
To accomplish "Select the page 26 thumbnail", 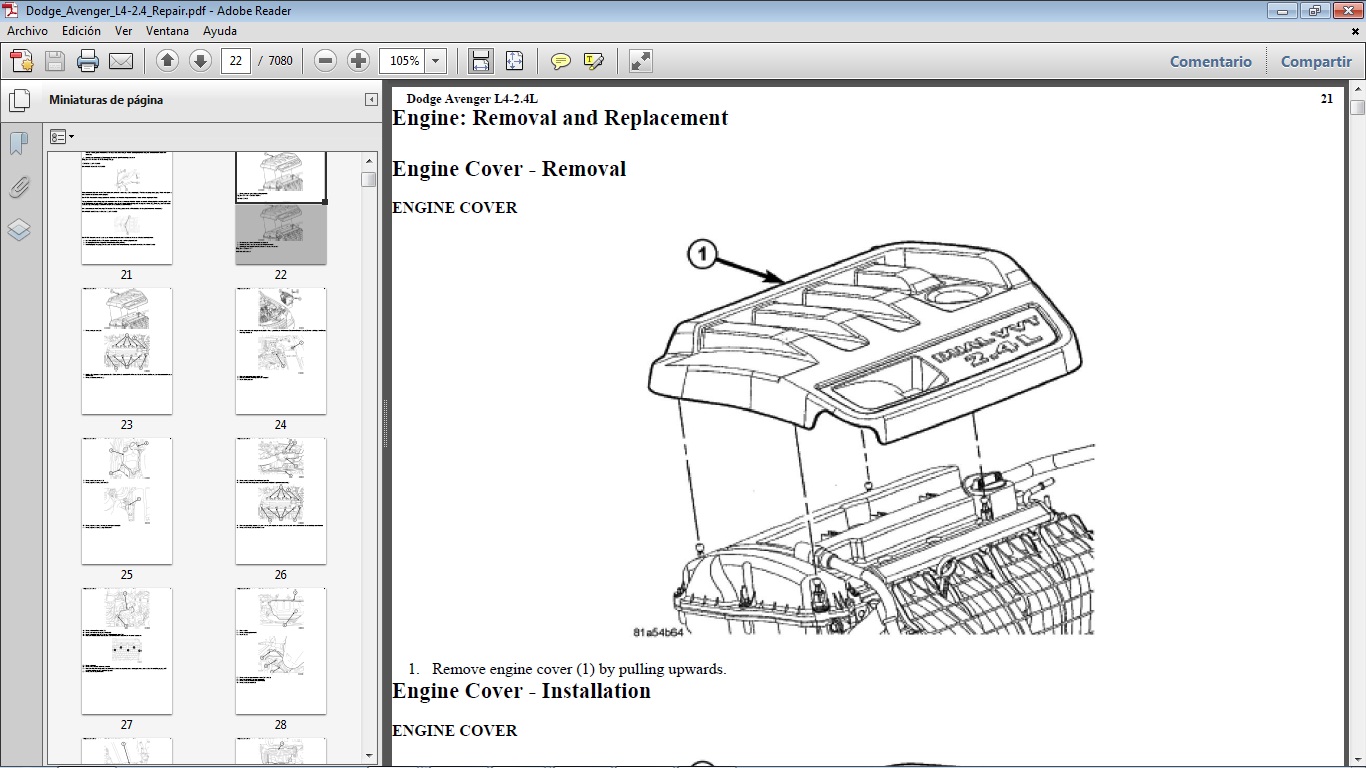I will pyautogui.click(x=281, y=501).
